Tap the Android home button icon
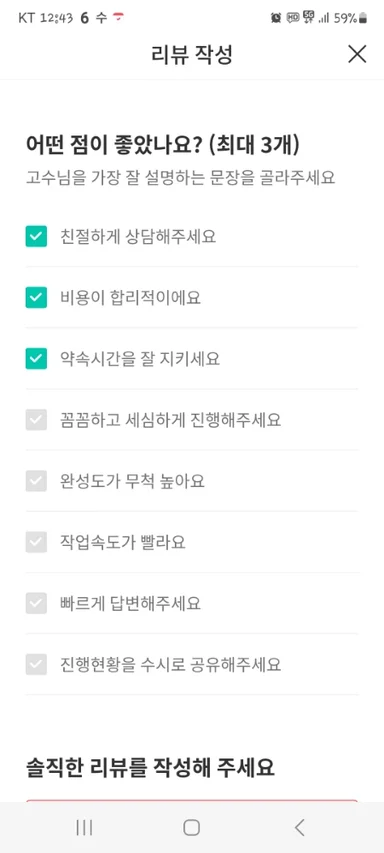 (x=191, y=827)
